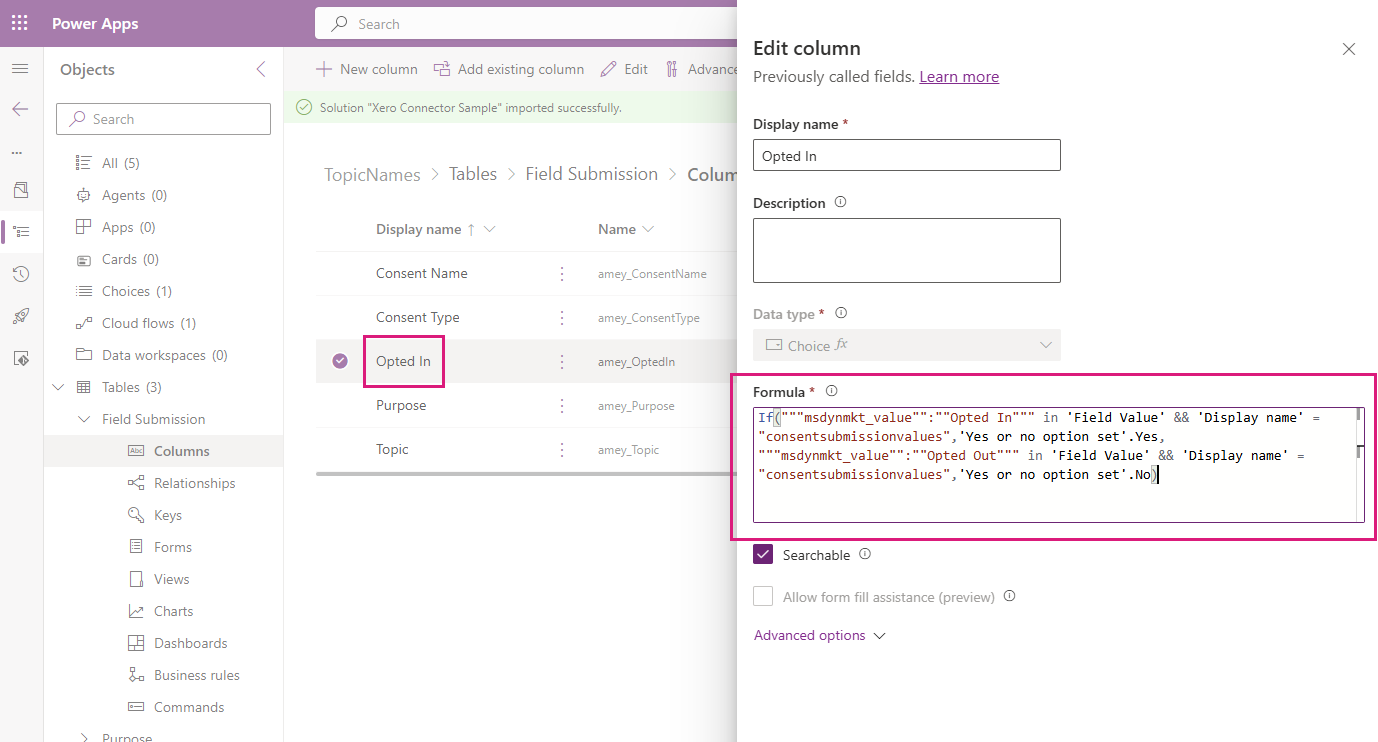The image size is (1378, 742).
Task: Click into the Formula editor box
Action: [1059, 465]
